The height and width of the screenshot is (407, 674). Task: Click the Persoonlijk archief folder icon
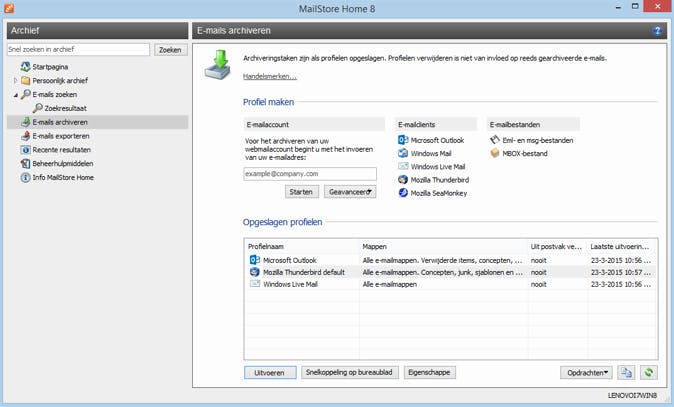click(x=25, y=80)
